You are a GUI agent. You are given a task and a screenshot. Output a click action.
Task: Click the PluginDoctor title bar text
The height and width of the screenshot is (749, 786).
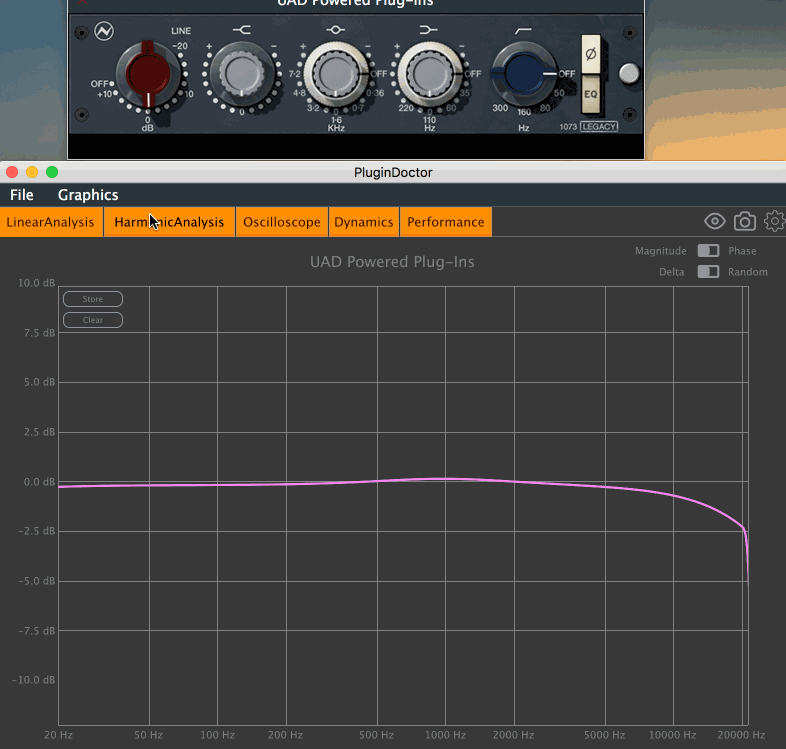393,172
